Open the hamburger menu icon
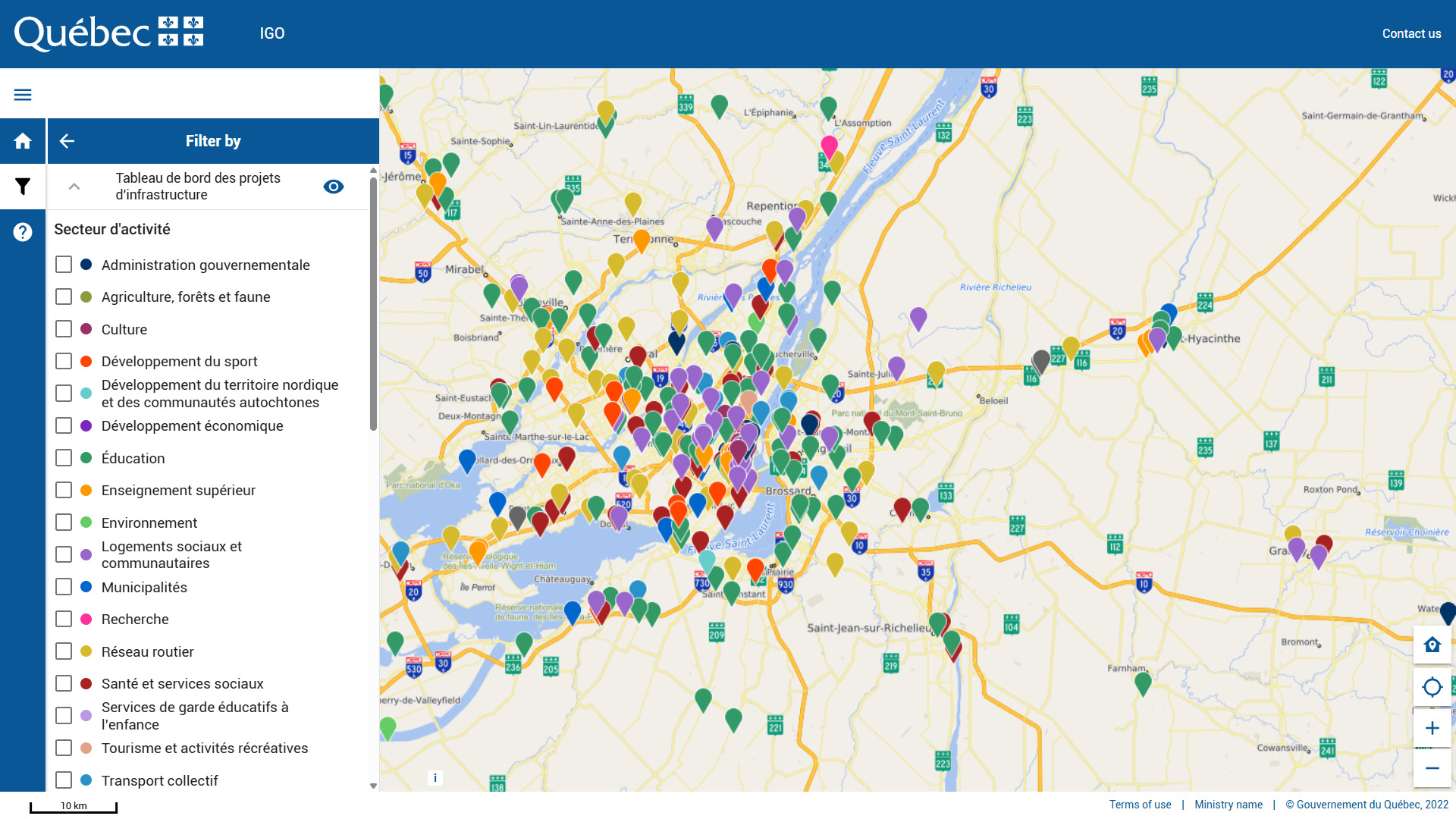This screenshot has height=819, width=1456. click(x=23, y=94)
